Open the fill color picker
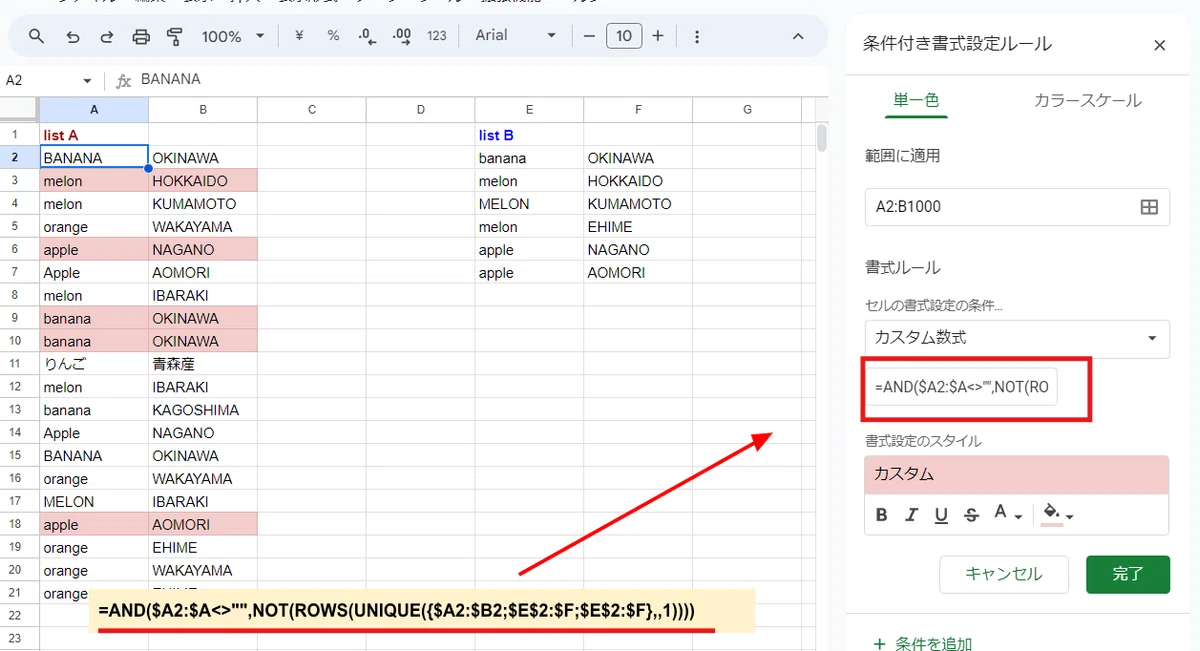The height and width of the screenshot is (651, 1200). point(1057,515)
